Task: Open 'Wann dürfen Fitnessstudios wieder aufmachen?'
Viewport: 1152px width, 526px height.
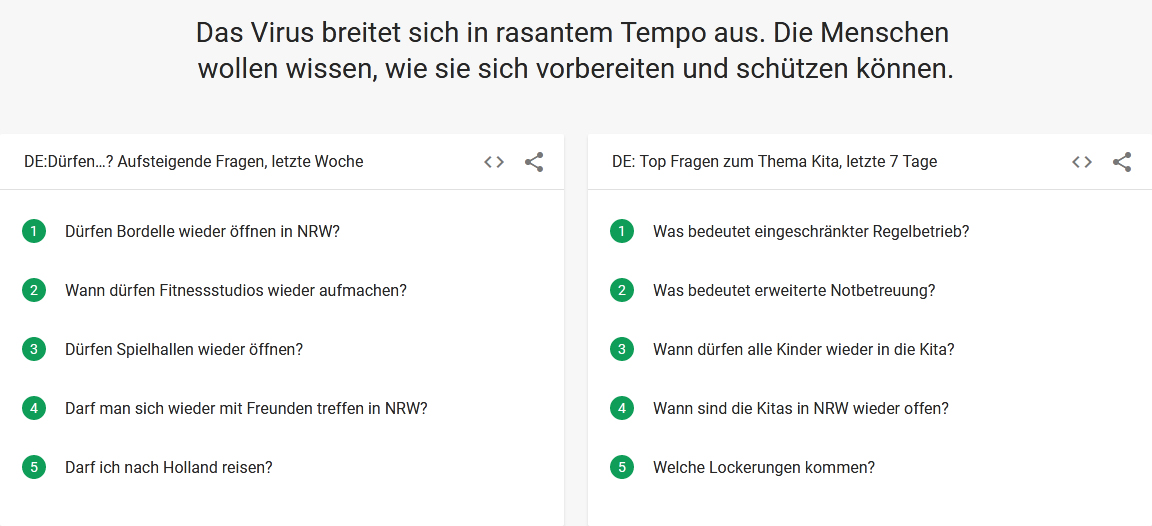Action: [236, 290]
